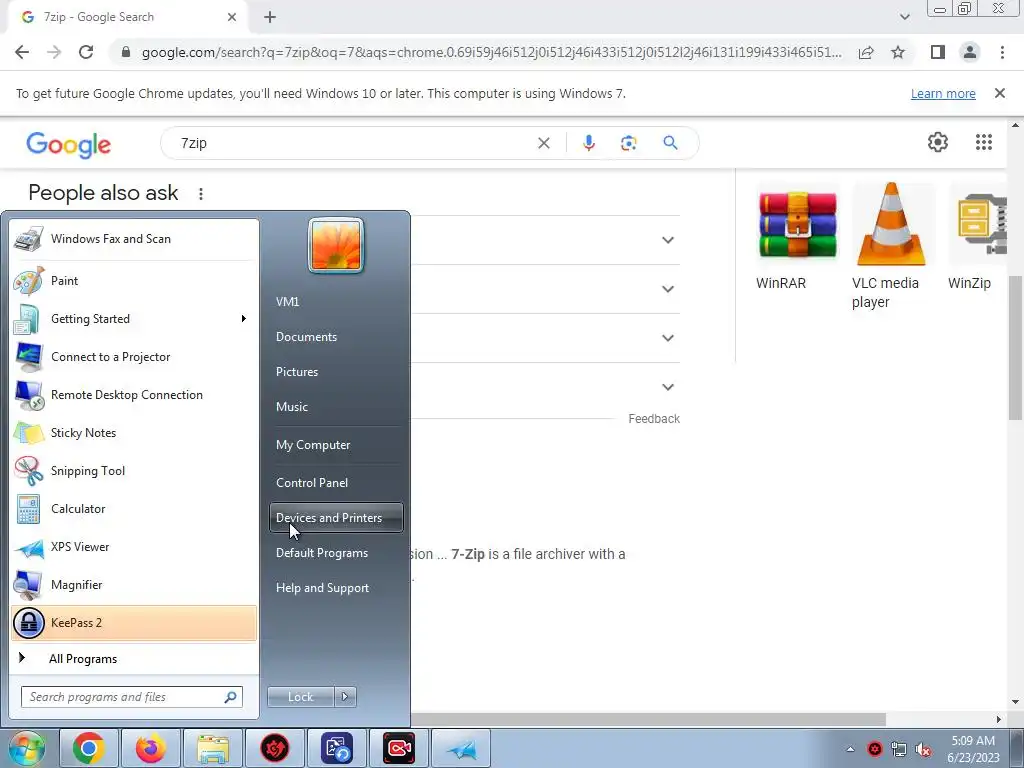Viewport: 1024px width, 768px height.
Task: Bookmark this page with the star
Action: click(898, 52)
